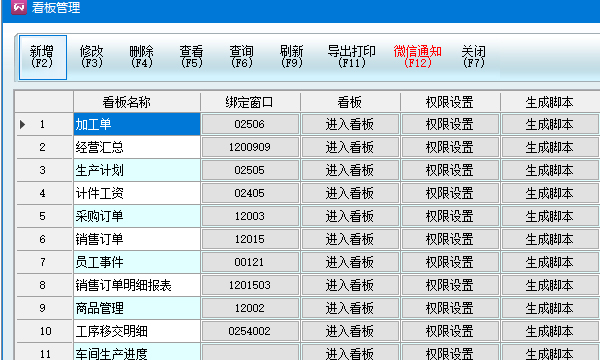Click bound window button 1201503

[250, 285]
